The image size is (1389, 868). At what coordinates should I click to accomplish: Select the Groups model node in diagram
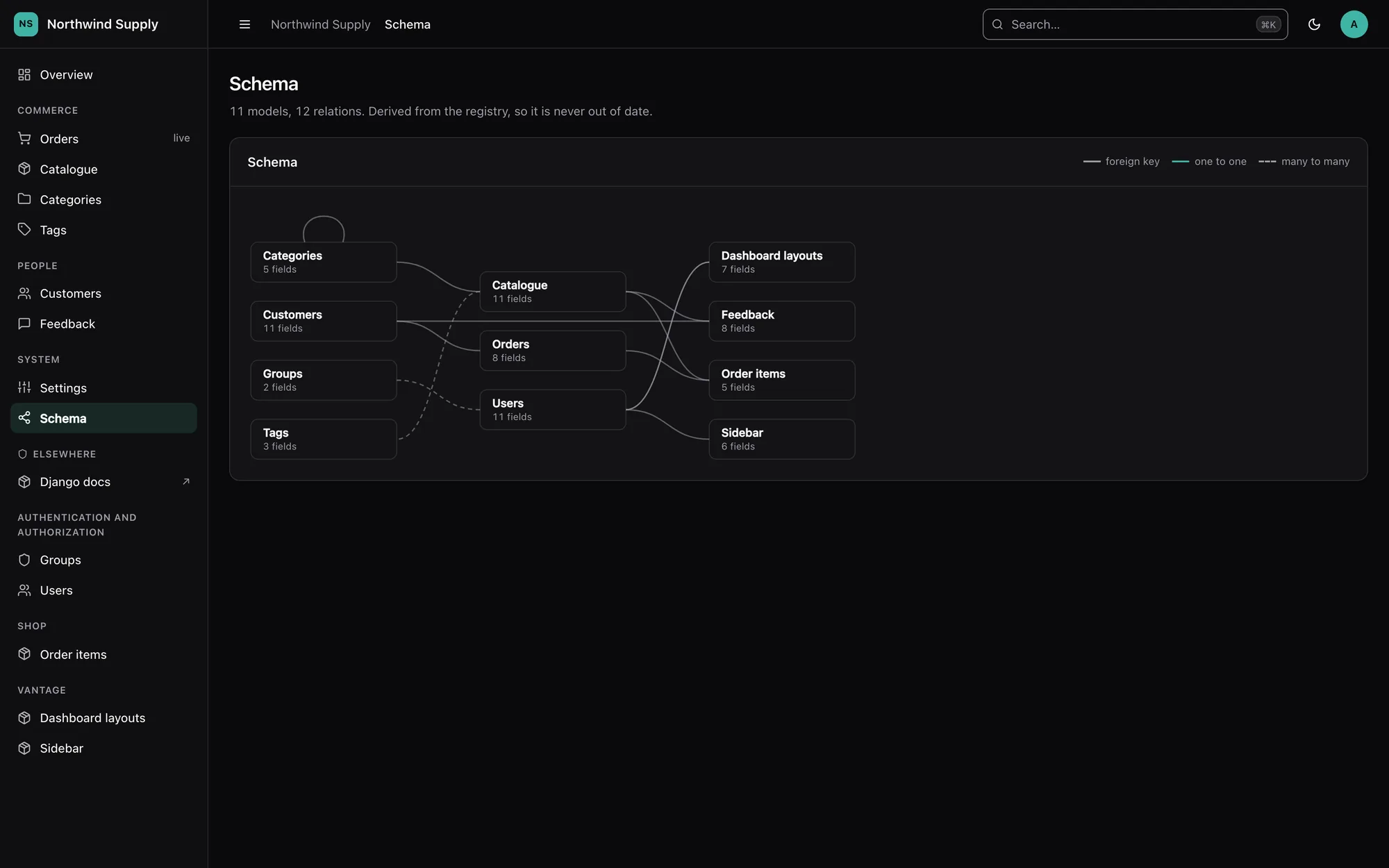point(324,380)
